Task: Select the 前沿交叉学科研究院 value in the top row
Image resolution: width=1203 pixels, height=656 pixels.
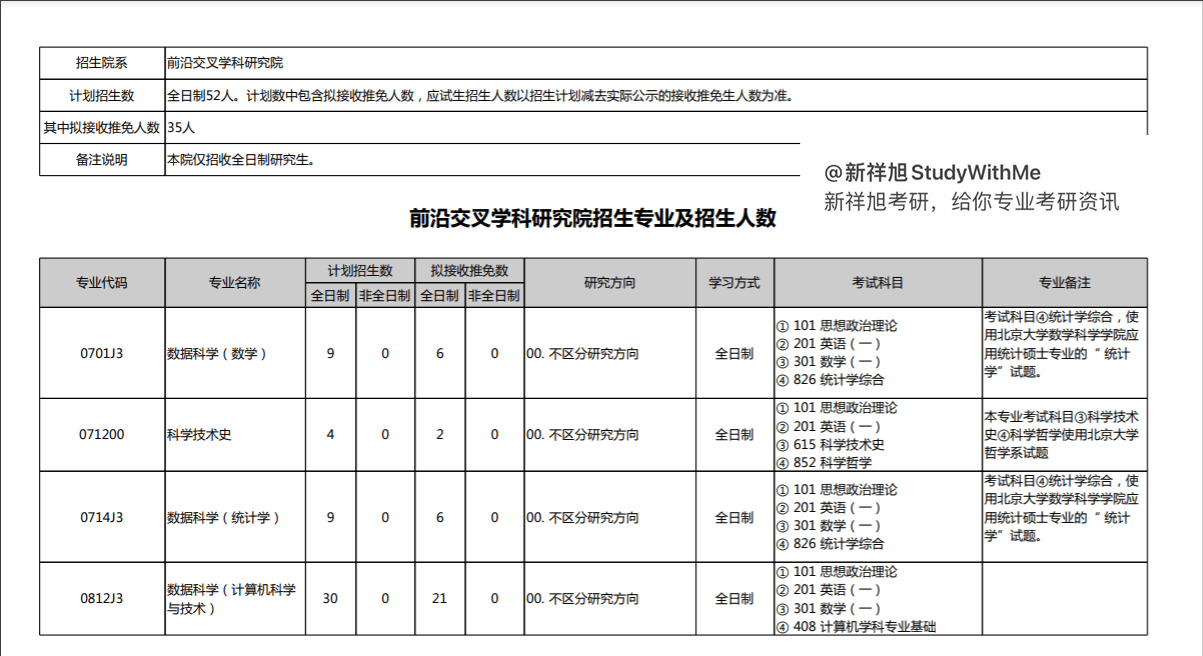Action: 225,63
